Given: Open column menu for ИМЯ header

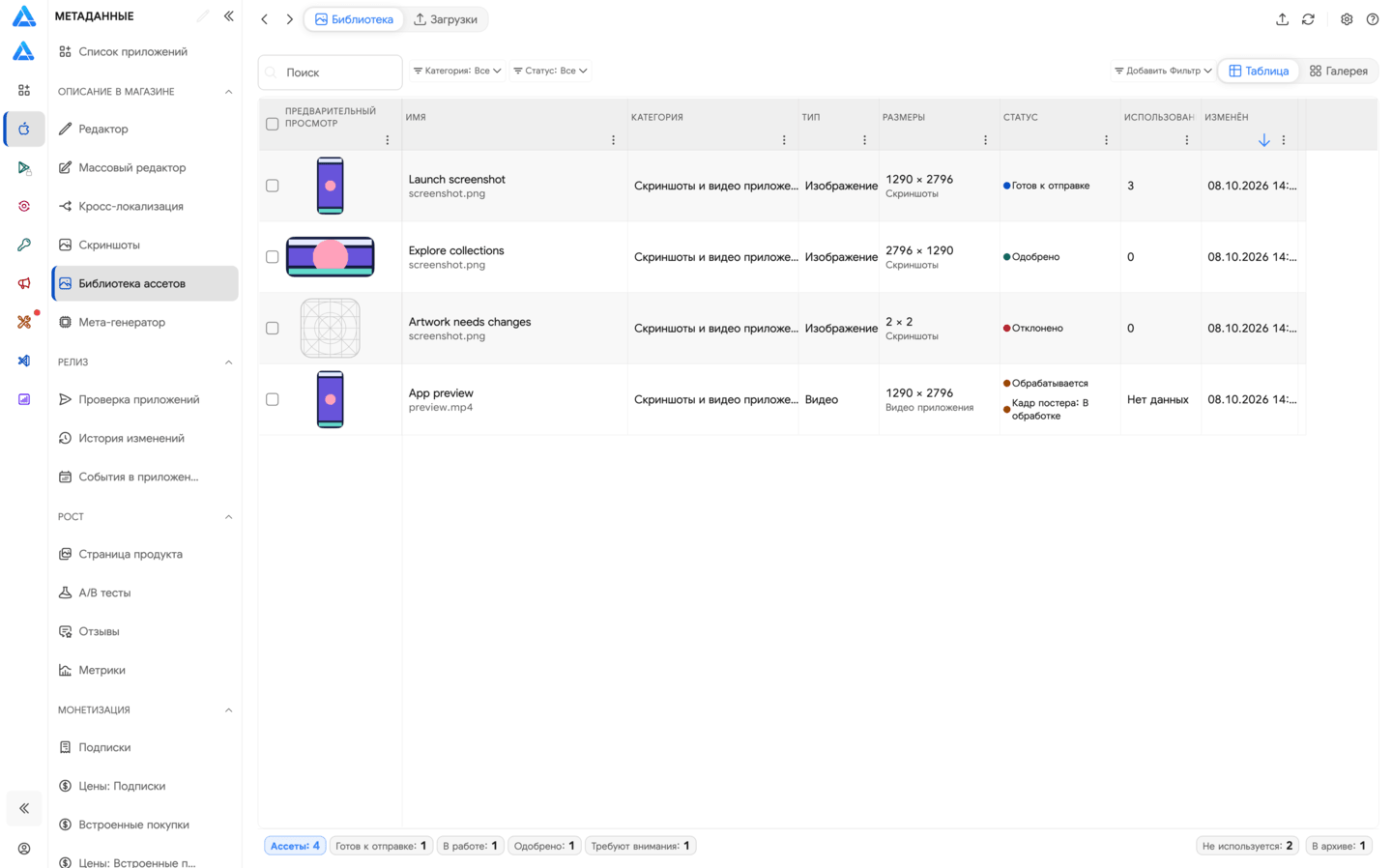Looking at the screenshot, I should click(x=613, y=140).
